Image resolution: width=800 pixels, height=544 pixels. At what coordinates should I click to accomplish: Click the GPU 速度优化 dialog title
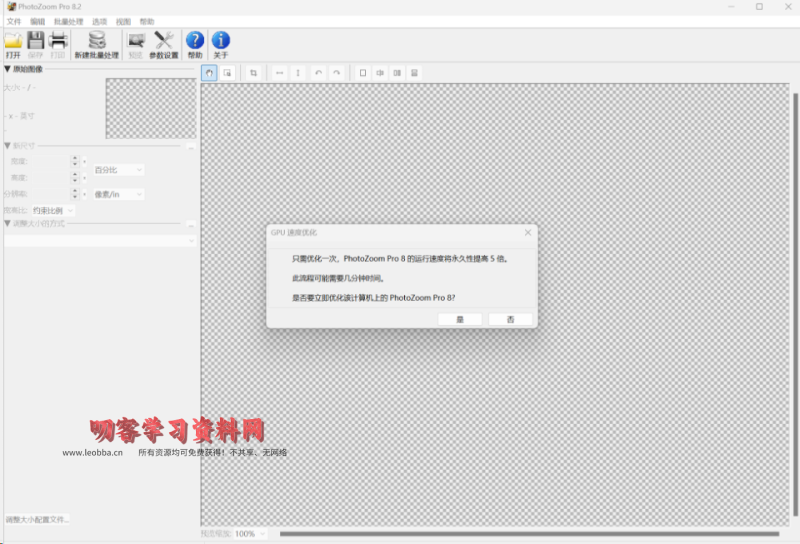click(294, 233)
